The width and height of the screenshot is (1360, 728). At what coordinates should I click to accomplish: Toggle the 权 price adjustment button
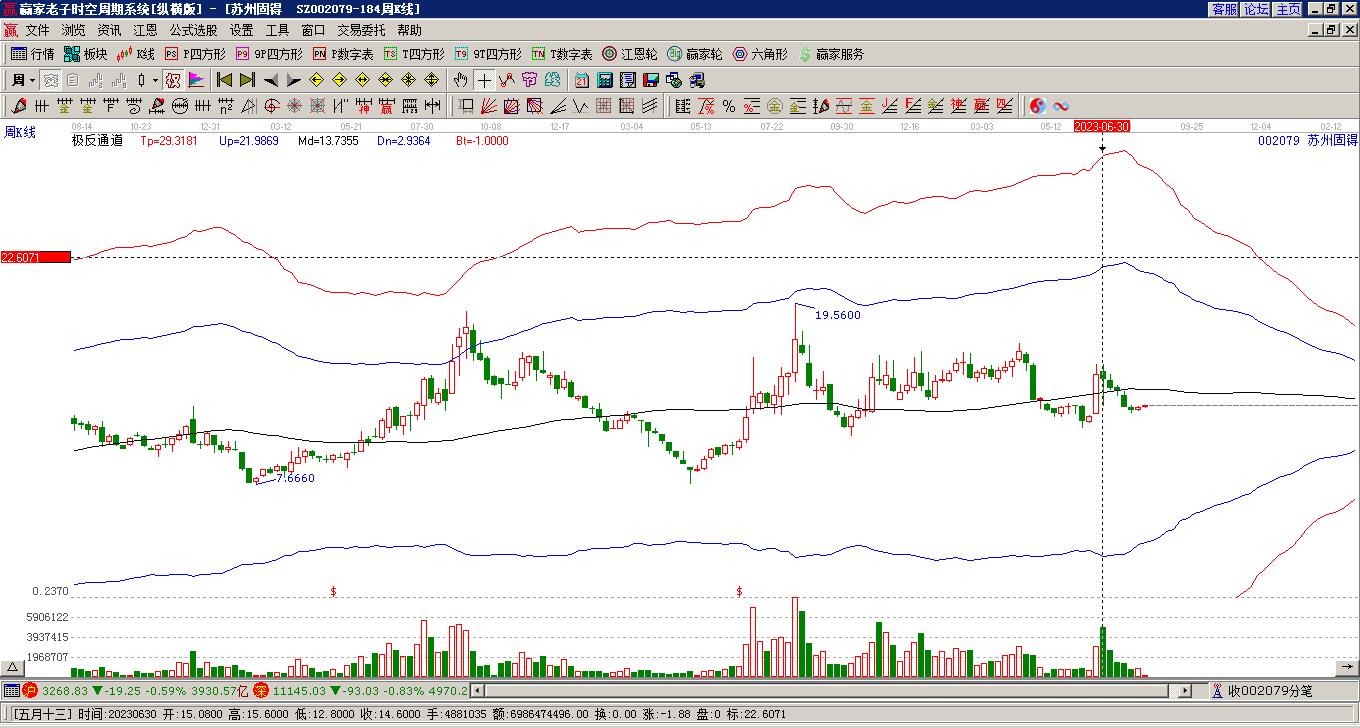click(173, 80)
